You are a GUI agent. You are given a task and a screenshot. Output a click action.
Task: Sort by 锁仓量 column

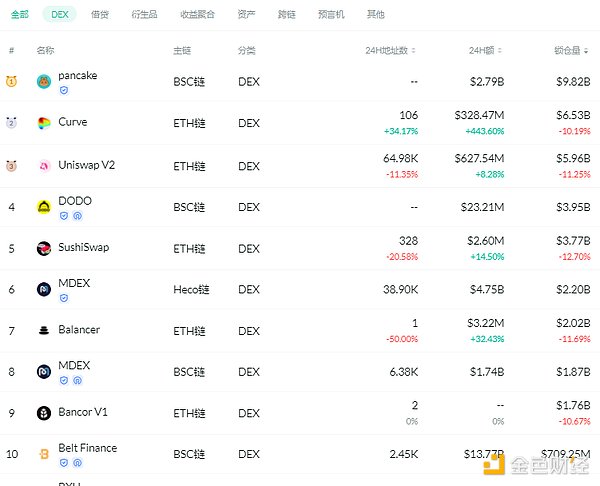[572, 50]
